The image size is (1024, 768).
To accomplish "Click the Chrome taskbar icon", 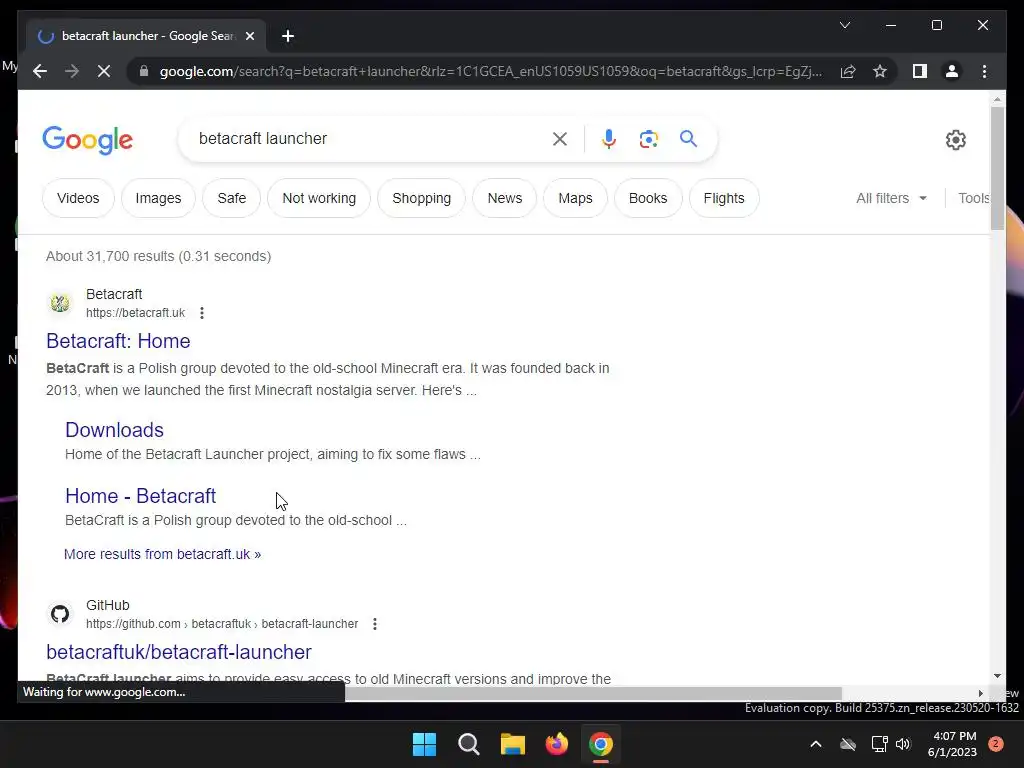I will click(x=601, y=744).
